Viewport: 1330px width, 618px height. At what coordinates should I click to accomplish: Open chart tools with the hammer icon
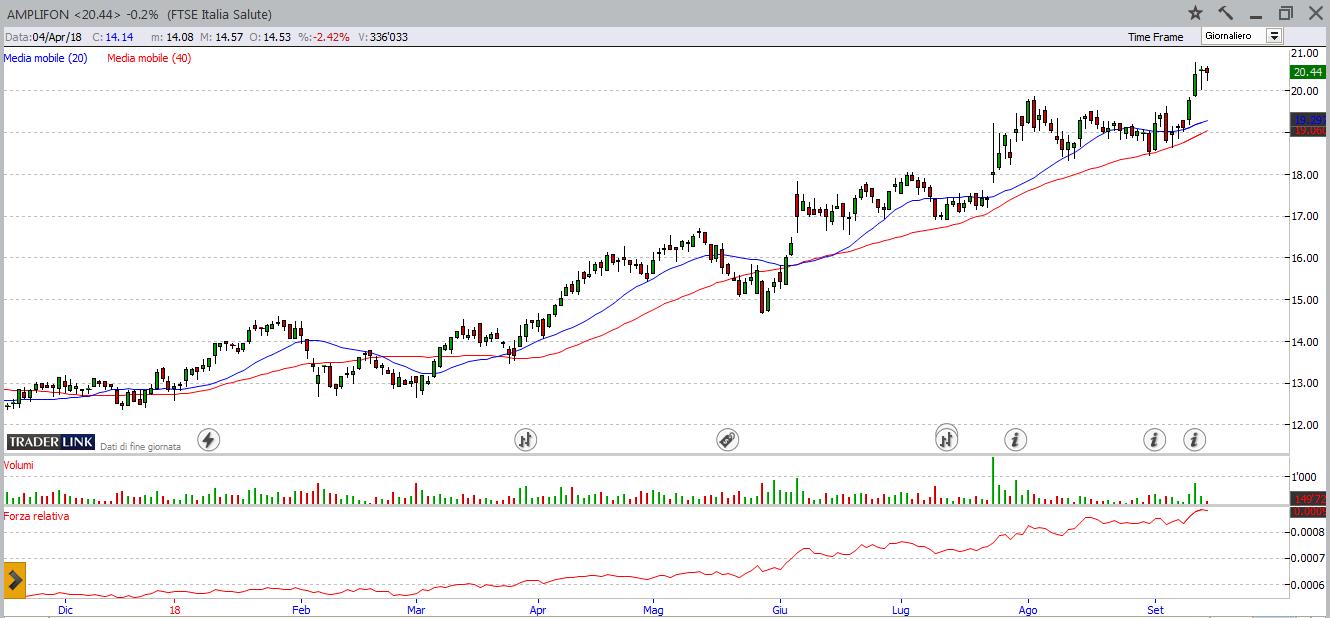[x=1226, y=13]
